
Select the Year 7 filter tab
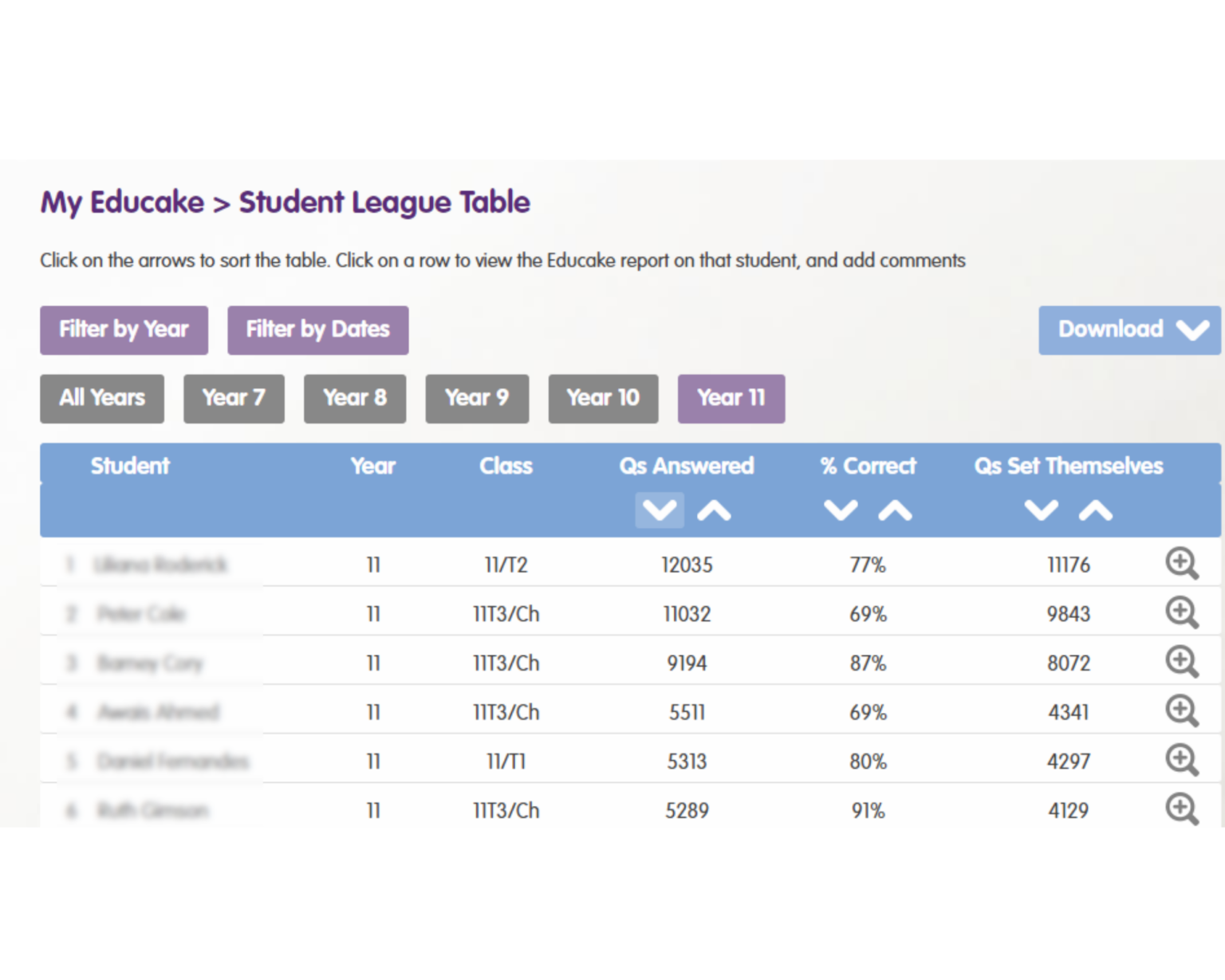coord(234,398)
